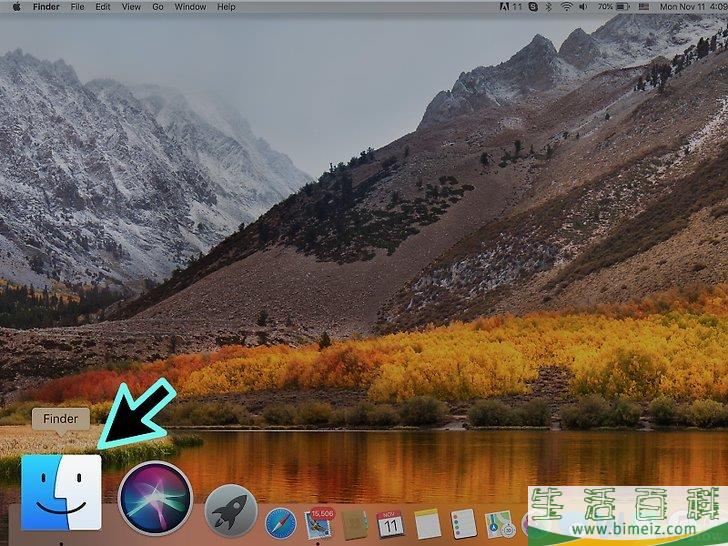Open the volume control in menu bar
The image size is (728, 546).
coord(584,6)
